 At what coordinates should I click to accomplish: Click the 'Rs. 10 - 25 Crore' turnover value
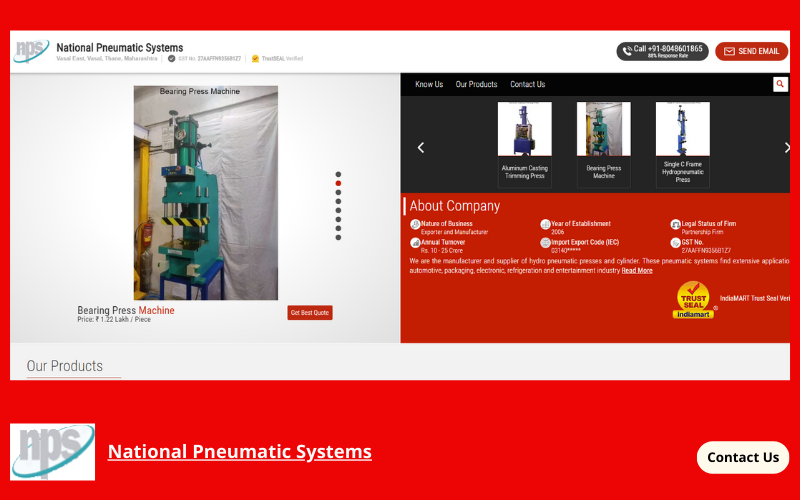pyautogui.click(x=442, y=251)
